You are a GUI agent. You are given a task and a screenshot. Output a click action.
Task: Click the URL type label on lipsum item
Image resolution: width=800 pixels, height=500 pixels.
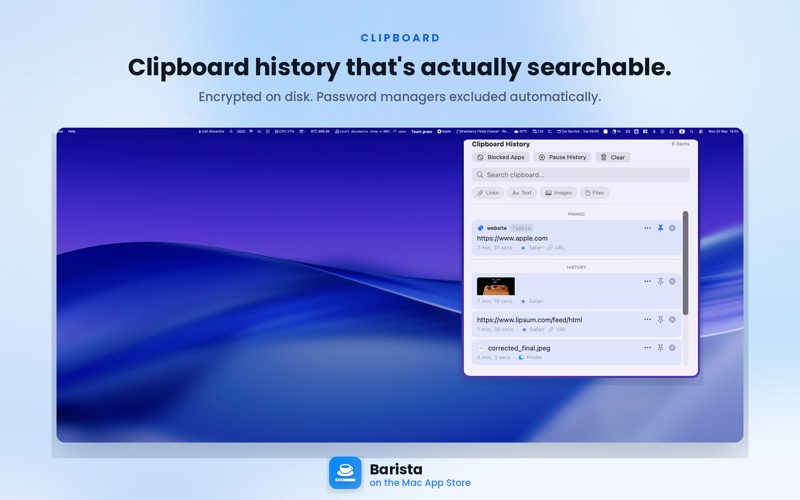tap(561, 329)
